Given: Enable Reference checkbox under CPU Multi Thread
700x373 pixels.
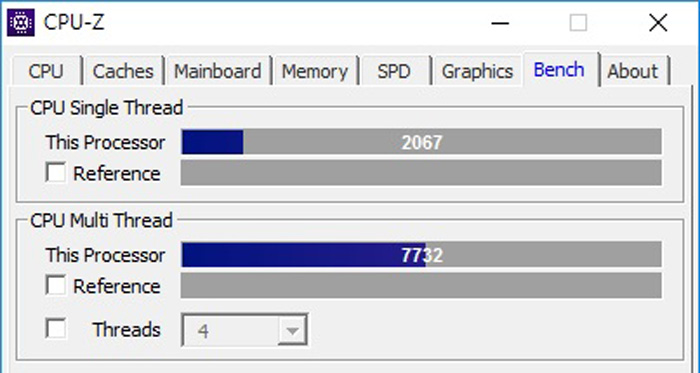Looking at the screenshot, I should 56,286.
